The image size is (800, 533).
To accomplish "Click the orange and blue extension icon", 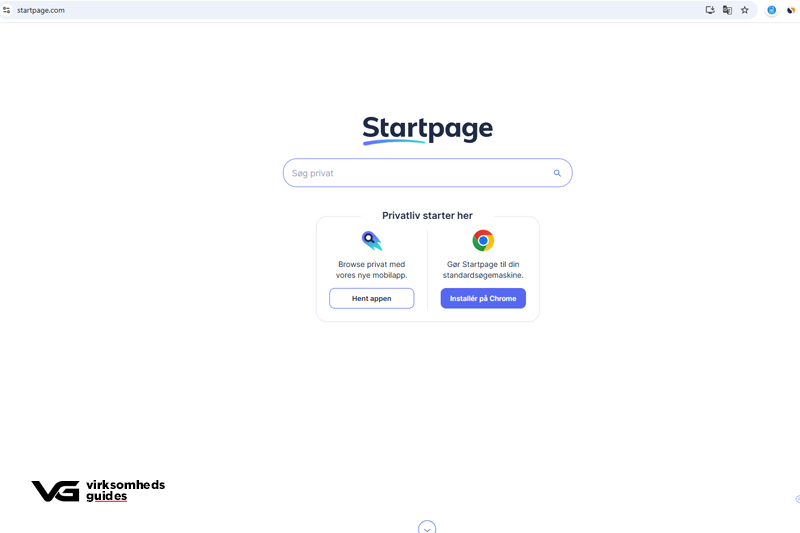I will click(791, 10).
